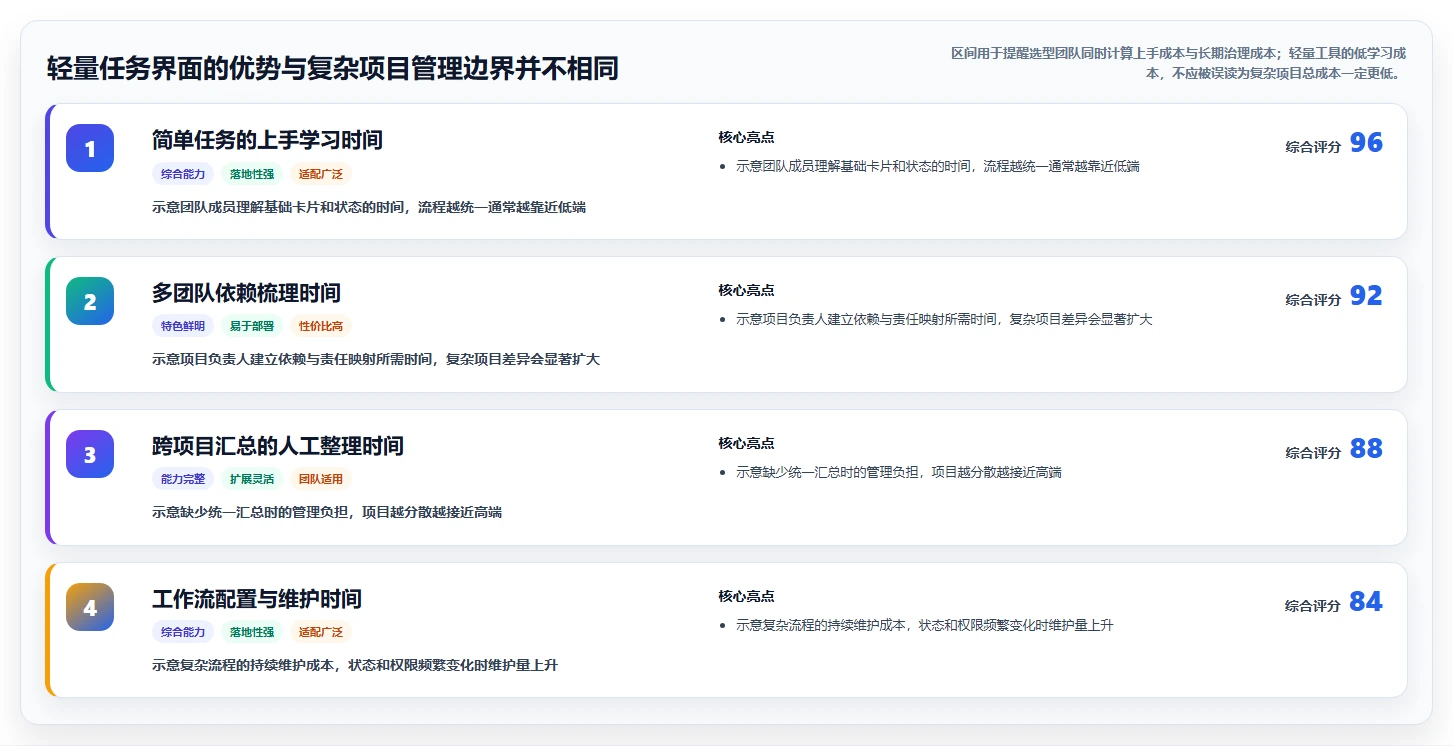Viewport: 1453px width, 746px height.
Task: Open the 多团队依赖梳理时间 card title
Action: tap(246, 292)
